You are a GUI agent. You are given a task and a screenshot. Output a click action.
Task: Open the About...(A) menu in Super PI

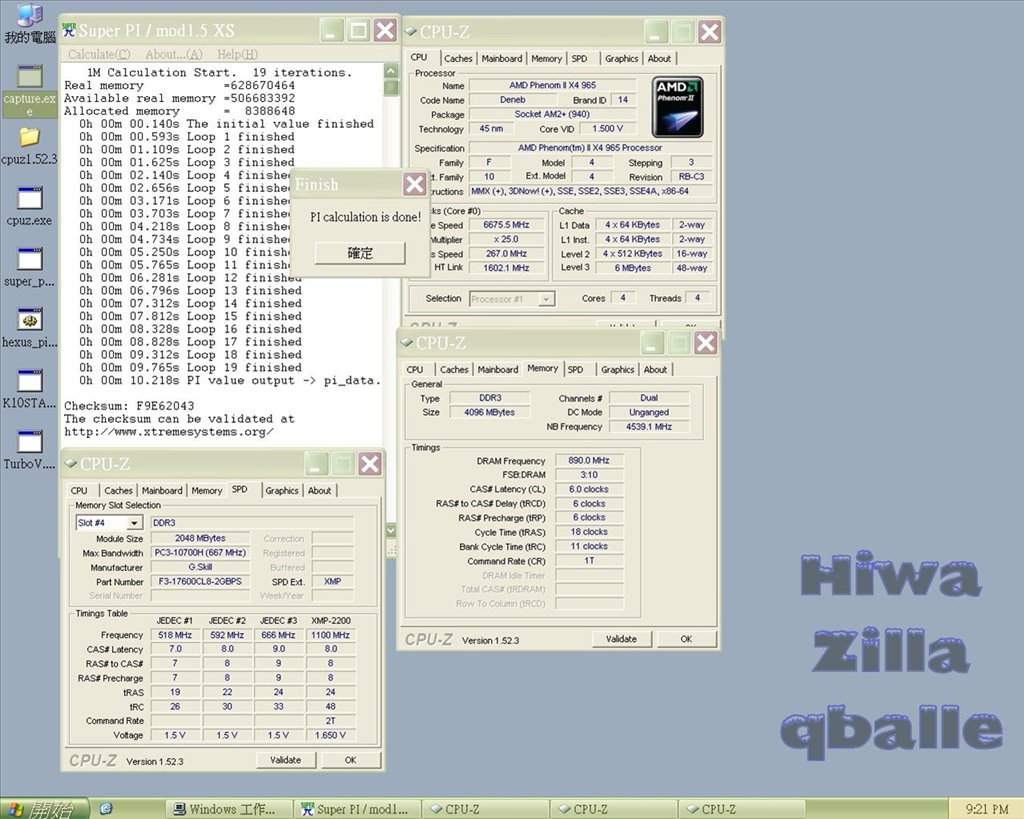coord(174,54)
